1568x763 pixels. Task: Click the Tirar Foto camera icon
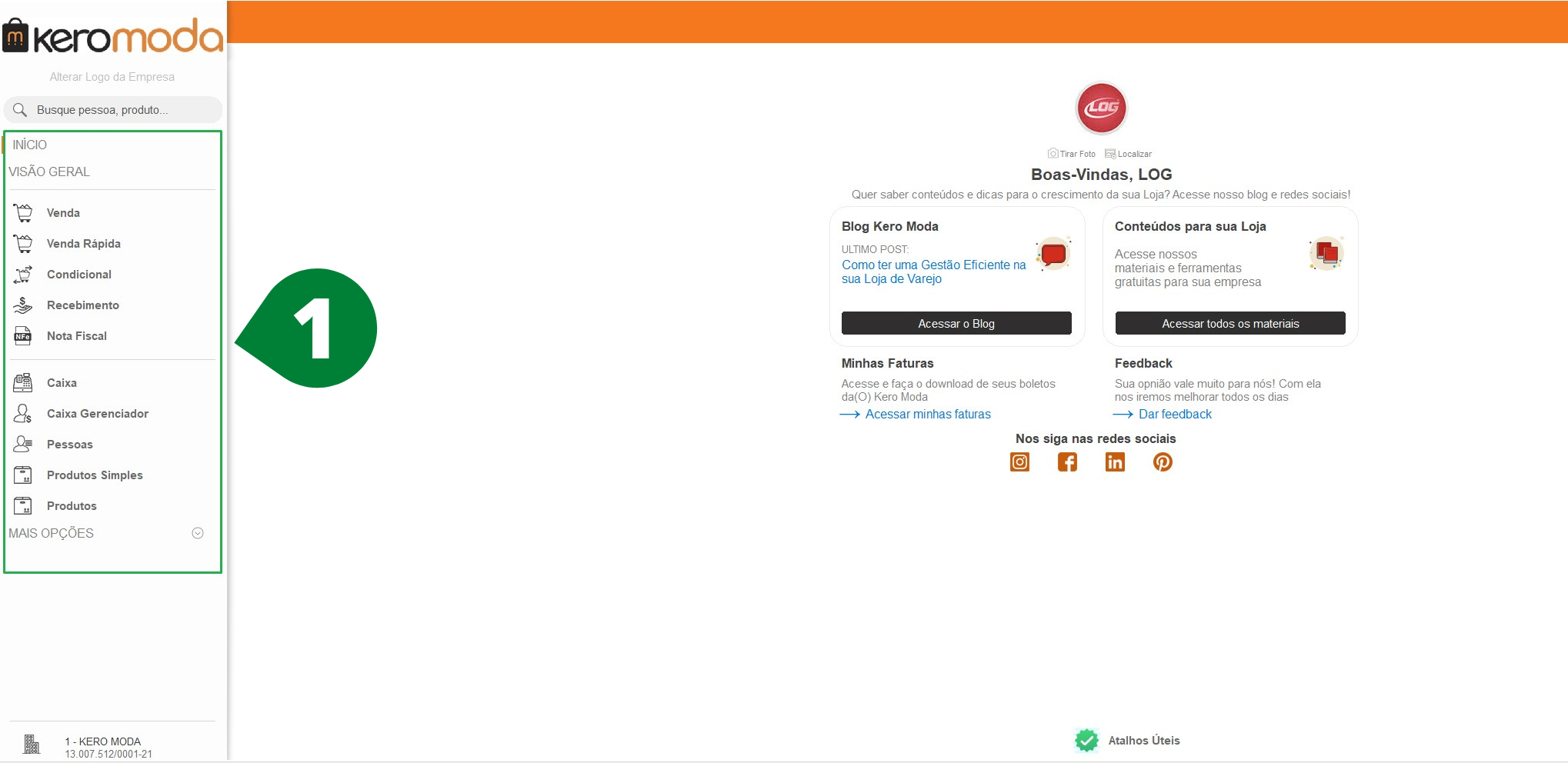coord(1053,153)
